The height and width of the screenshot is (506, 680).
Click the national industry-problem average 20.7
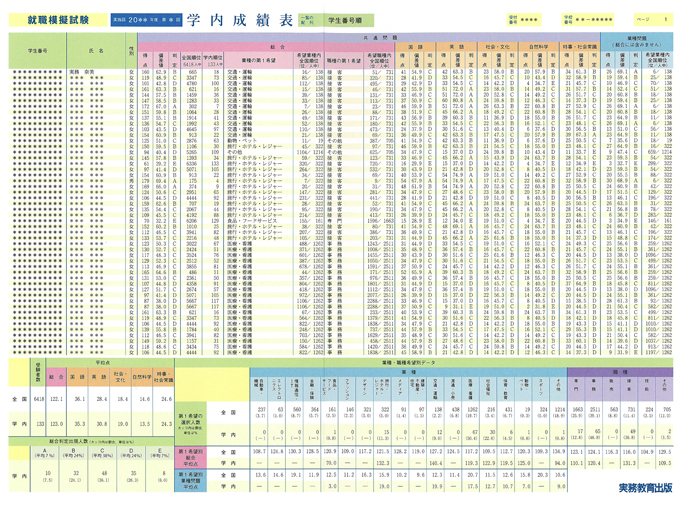[x=472, y=475]
